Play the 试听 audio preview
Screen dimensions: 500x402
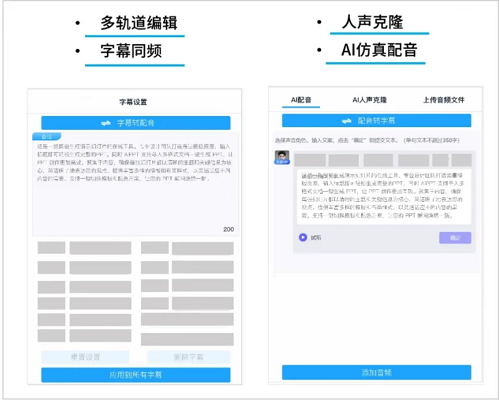(x=303, y=237)
